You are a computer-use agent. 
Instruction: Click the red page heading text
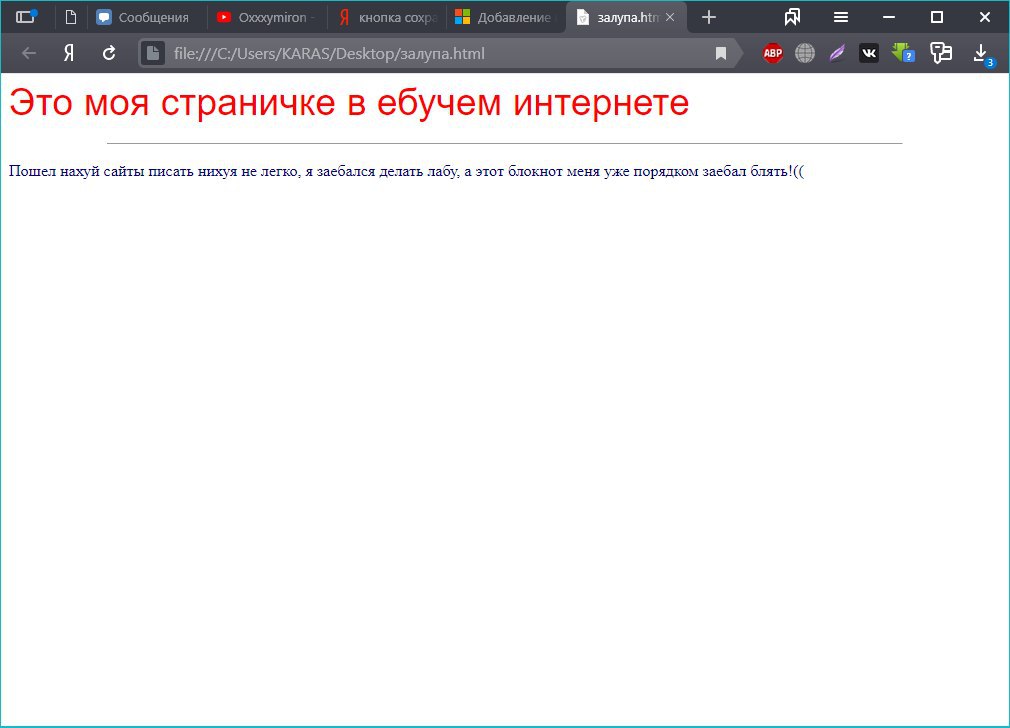348,102
